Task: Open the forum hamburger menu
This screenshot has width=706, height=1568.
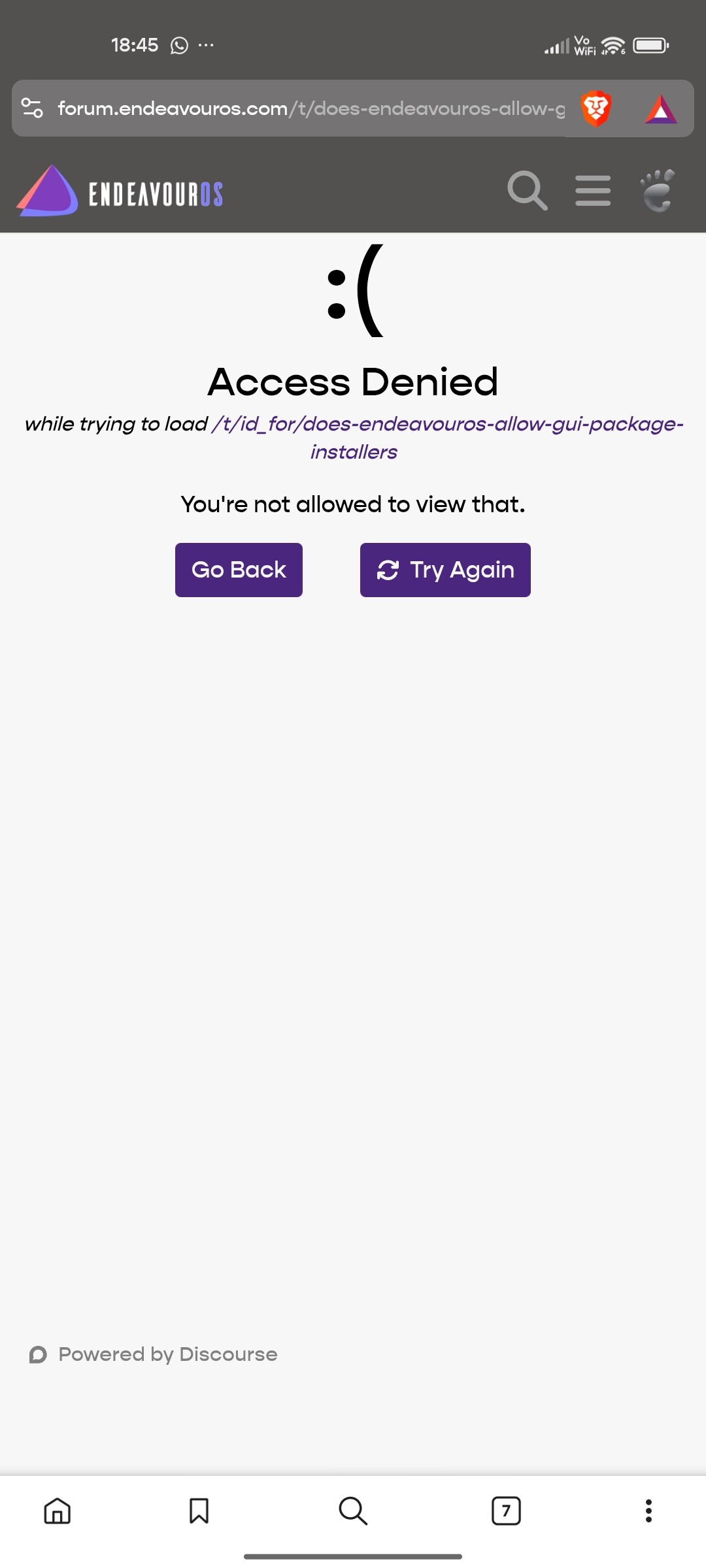Action: (593, 191)
